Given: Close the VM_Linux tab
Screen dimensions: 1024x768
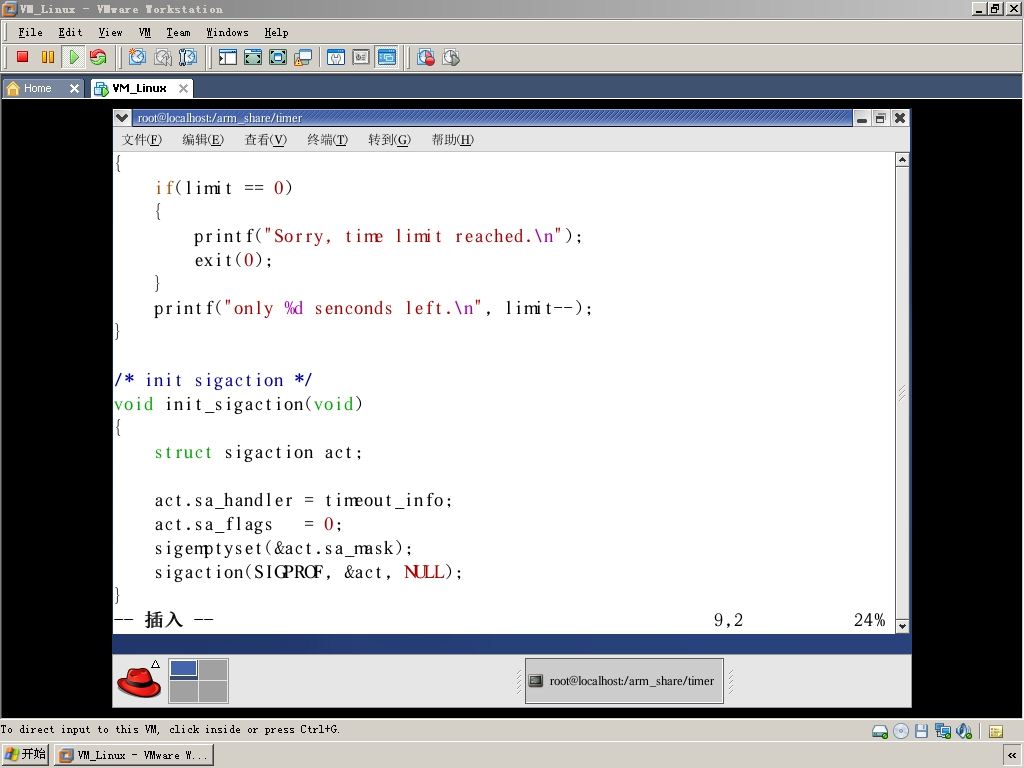Looking at the screenshot, I should [184, 88].
